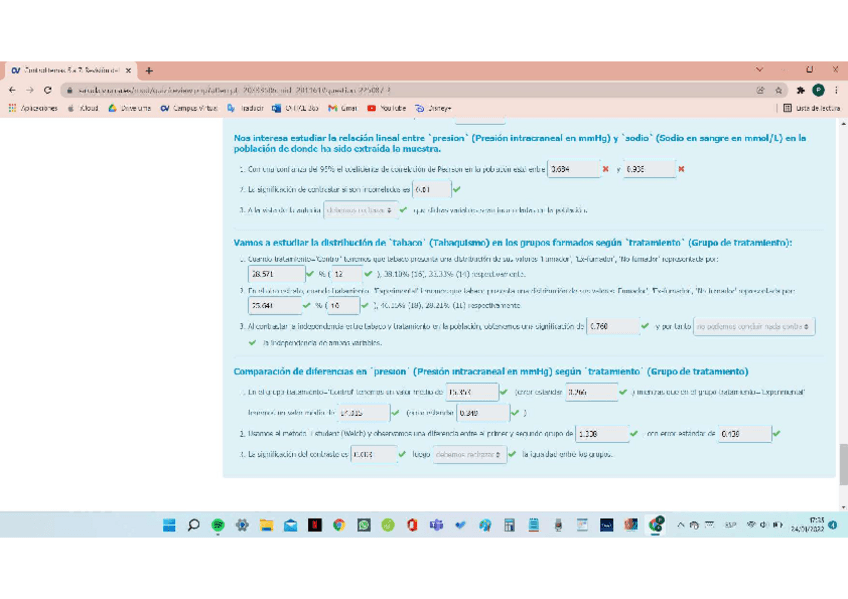
Task: Click the Pearson lower bound field 0.694
Action: [x=572, y=170]
